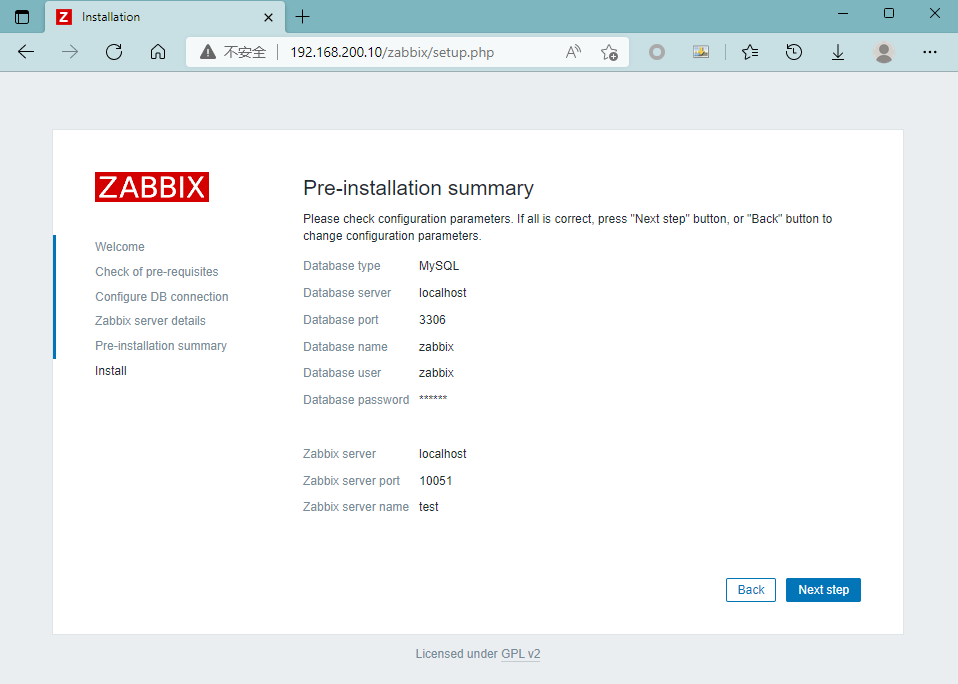Click the masked database password value
The image size is (958, 684).
coord(433,399)
